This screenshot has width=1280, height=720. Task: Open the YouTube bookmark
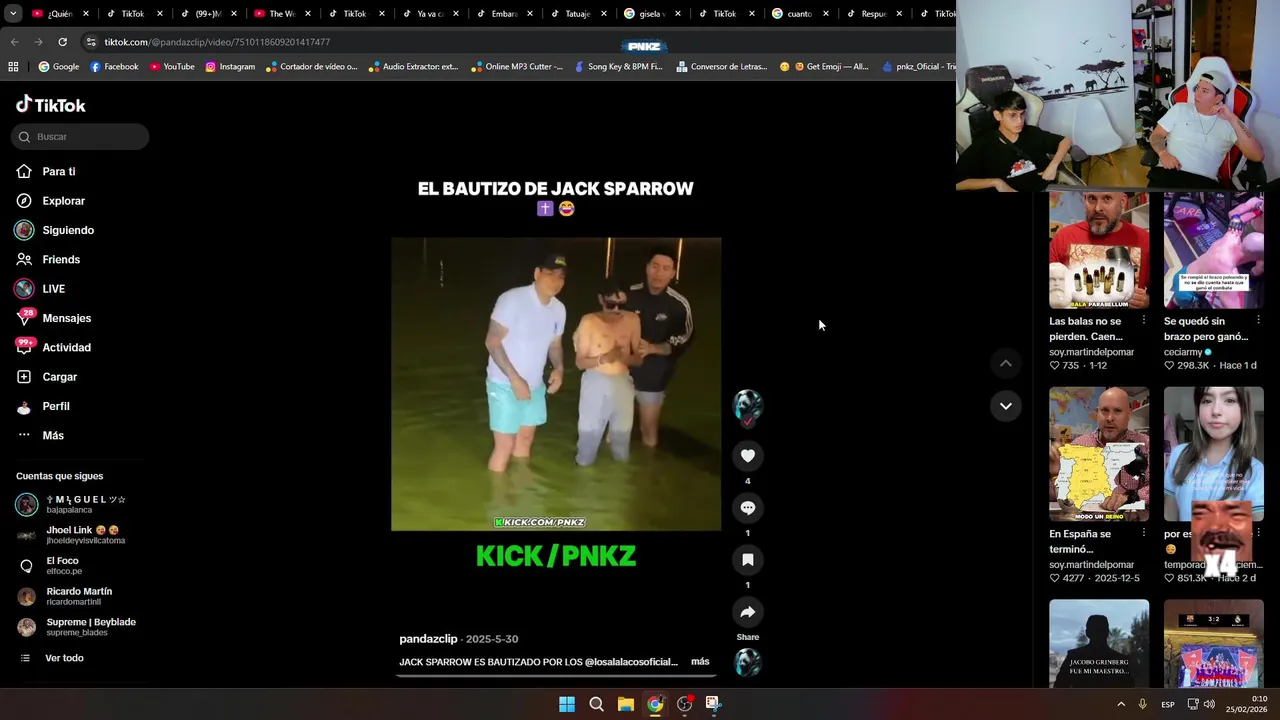coord(172,67)
